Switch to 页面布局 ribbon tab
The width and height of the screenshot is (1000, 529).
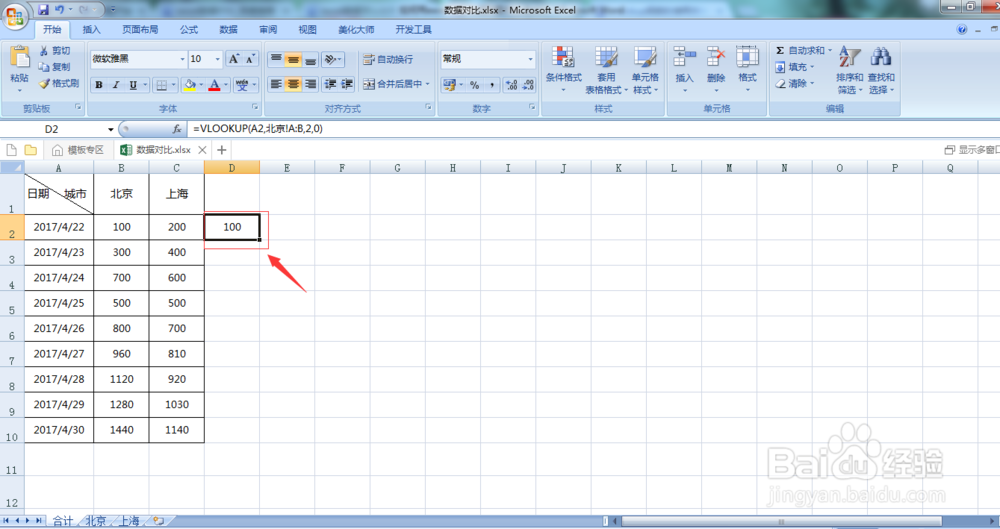140,29
